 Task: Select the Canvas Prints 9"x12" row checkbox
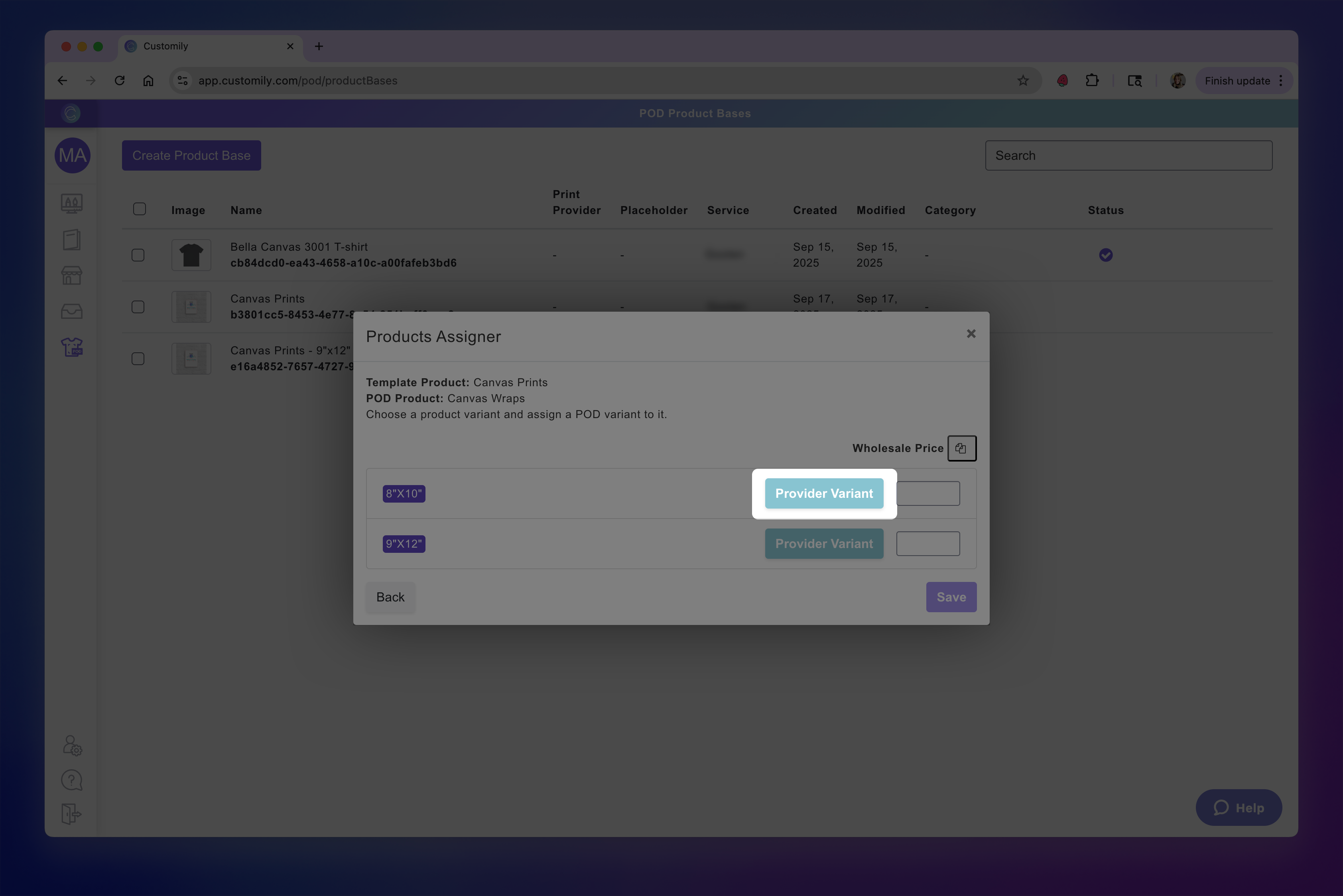point(138,359)
